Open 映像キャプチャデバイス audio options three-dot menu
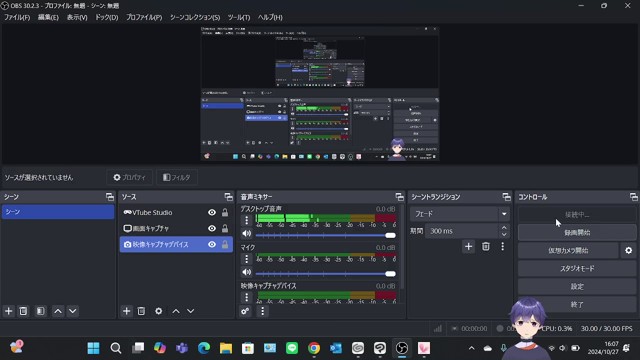640x360 pixels. pyautogui.click(x=247, y=297)
